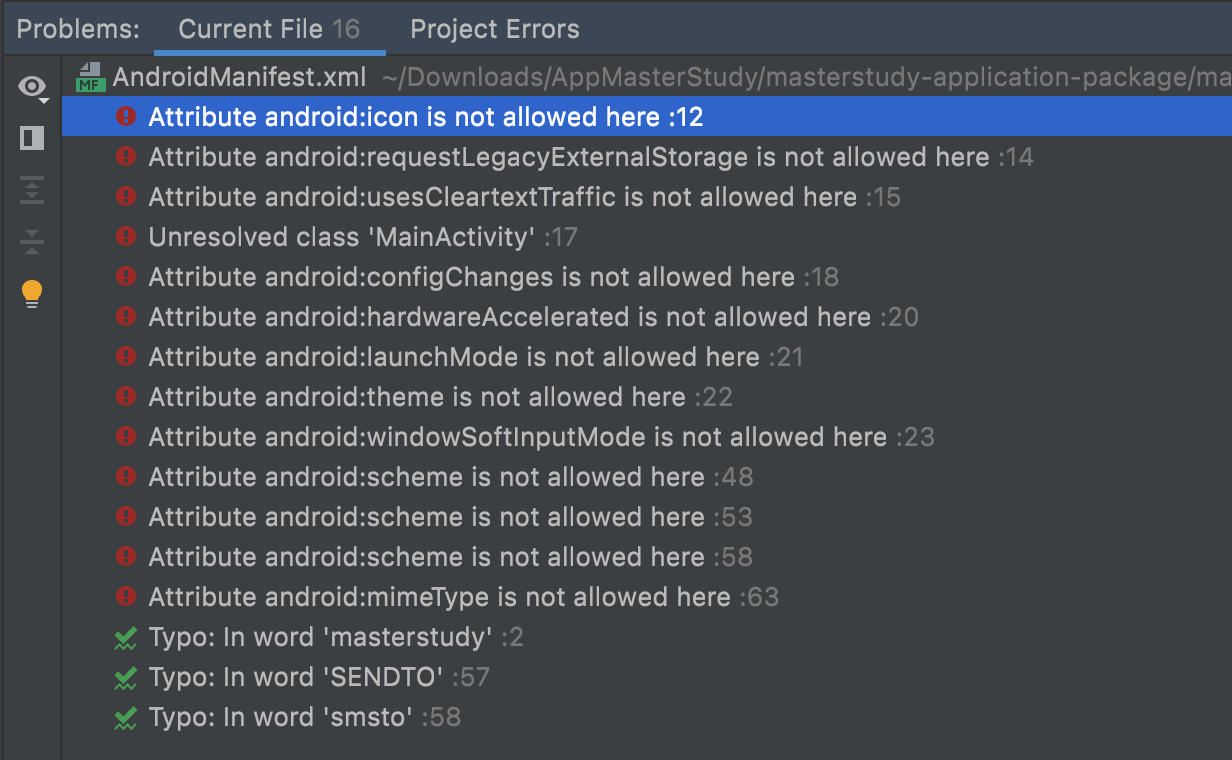Image resolution: width=1232 pixels, height=760 pixels.
Task: Click the error icon beside Unresolved class 'MainActivity'
Action: (x=126, y=237)
